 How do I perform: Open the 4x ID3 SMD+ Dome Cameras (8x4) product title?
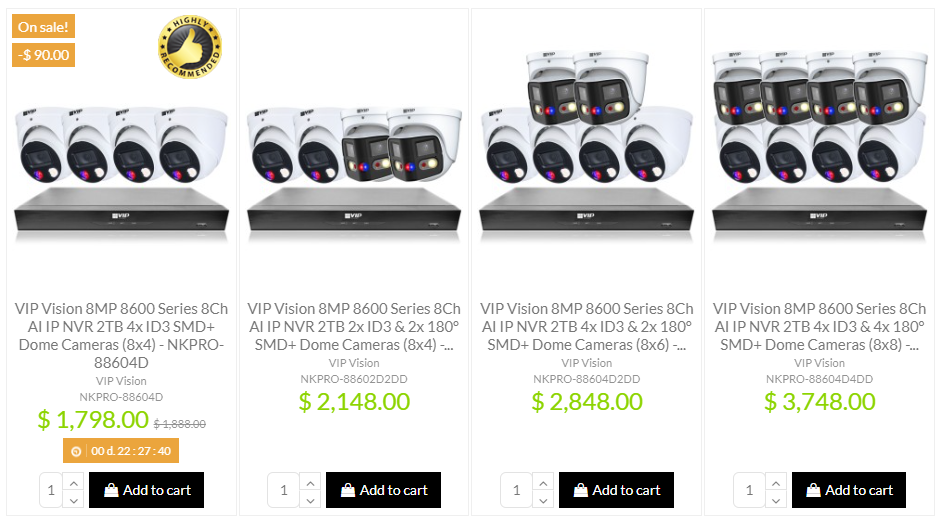pyautogui.click(x=121, y=336)
